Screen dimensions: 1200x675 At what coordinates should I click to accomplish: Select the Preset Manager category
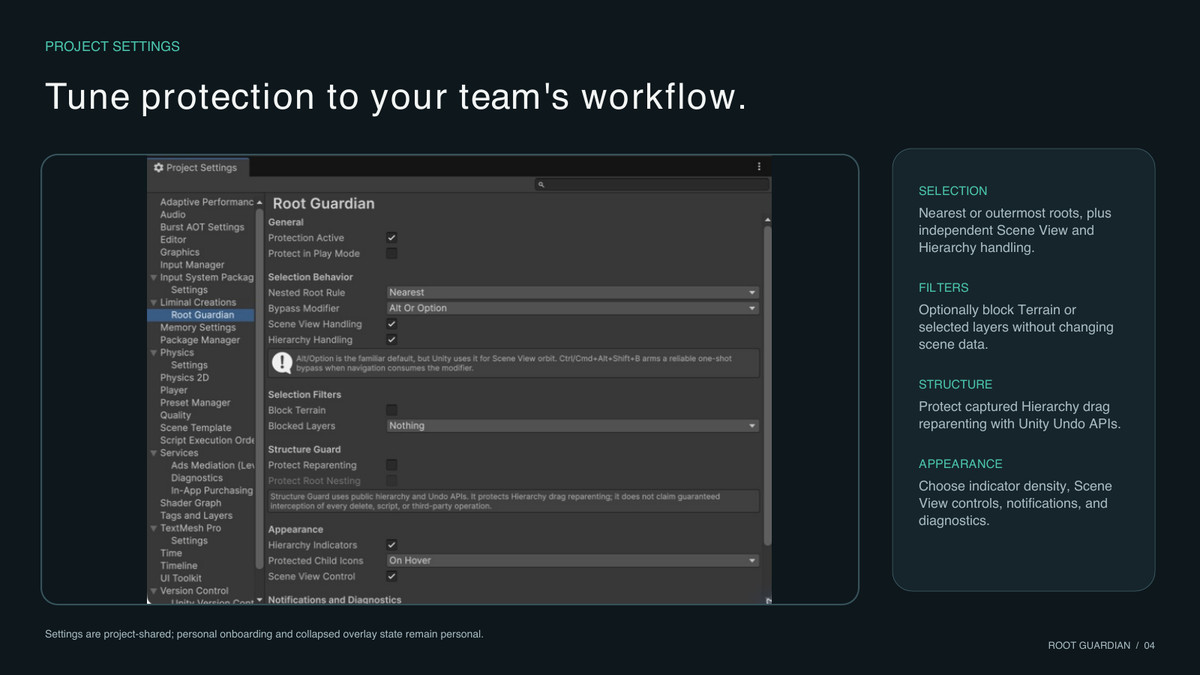pos(195,403)
